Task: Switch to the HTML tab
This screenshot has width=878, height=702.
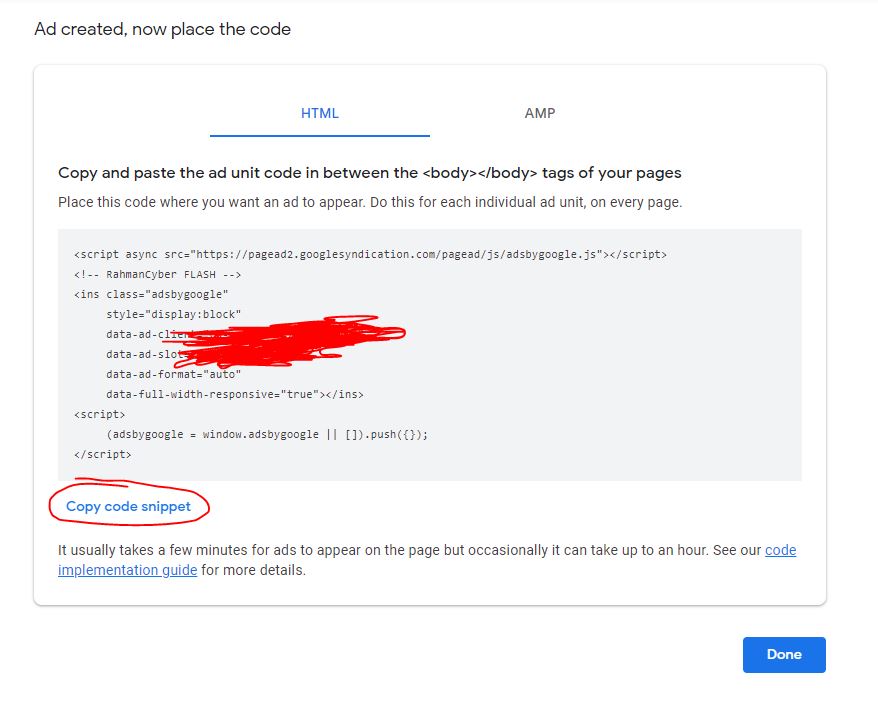Action: (319, 113)
